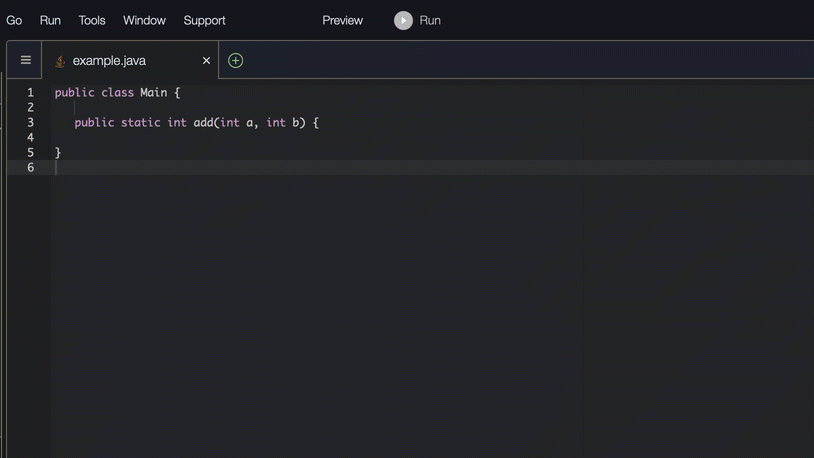Open the Support menu
Viewport: 814px width, 458px height.
(204, 20)
